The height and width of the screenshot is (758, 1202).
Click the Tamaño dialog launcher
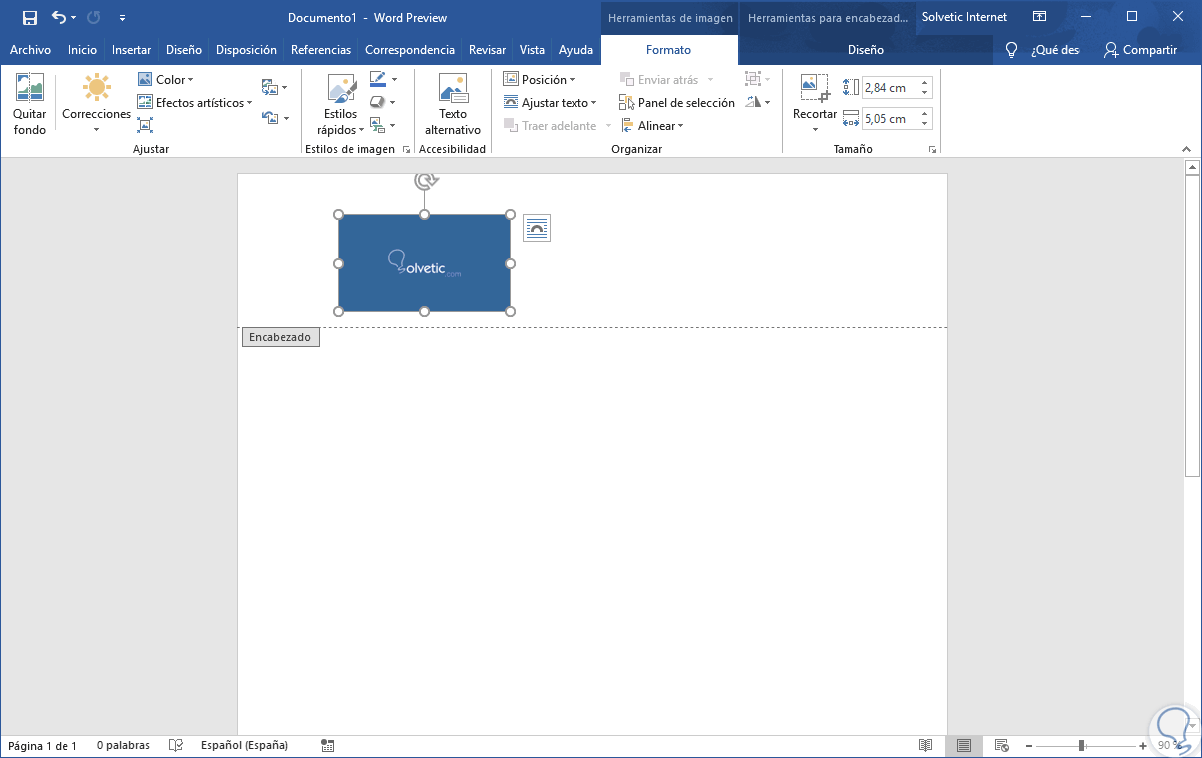click(x=932, y=149)
